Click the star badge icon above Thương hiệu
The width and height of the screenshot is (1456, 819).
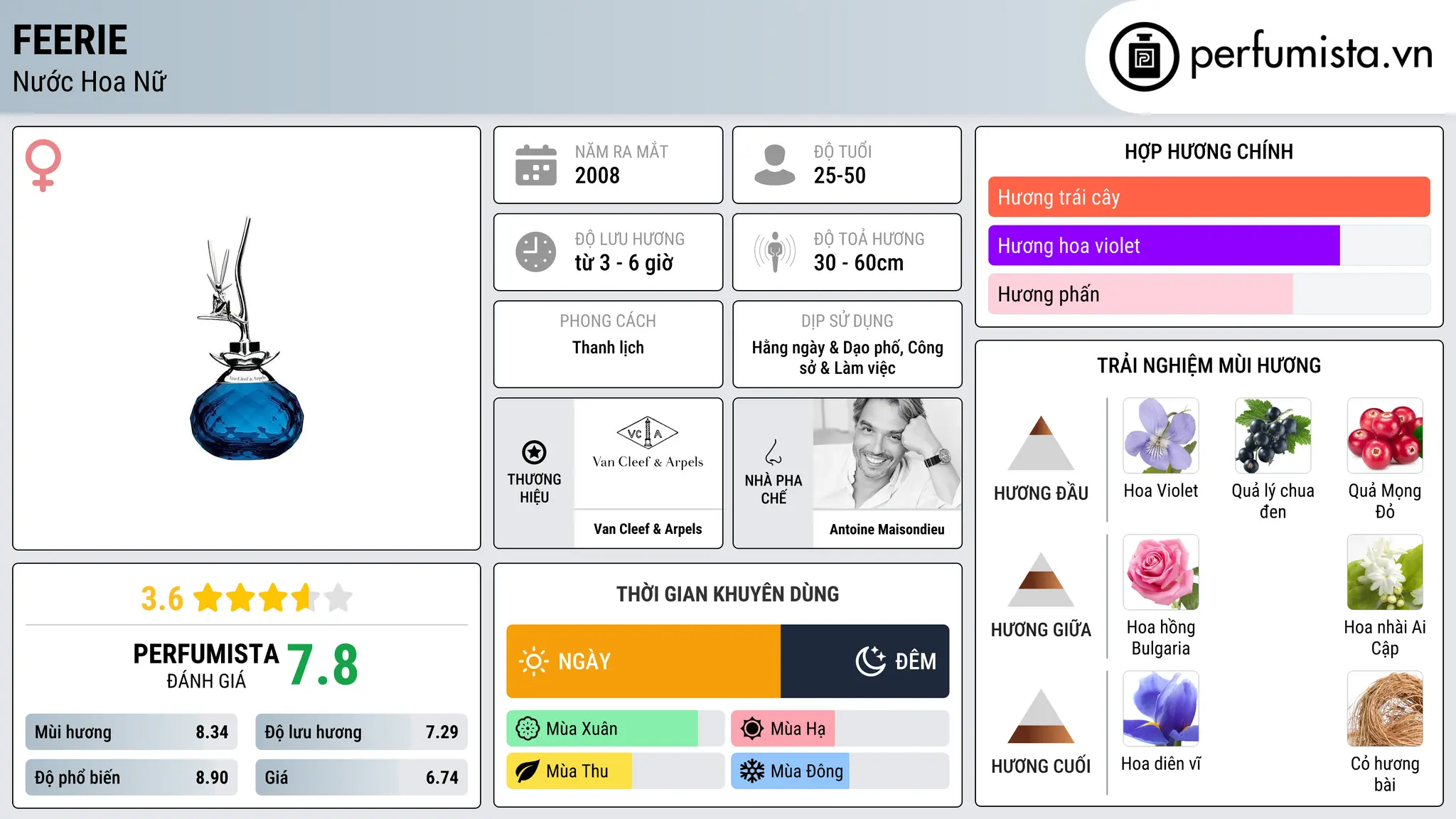pyautogui.click(x=534, y=452)
